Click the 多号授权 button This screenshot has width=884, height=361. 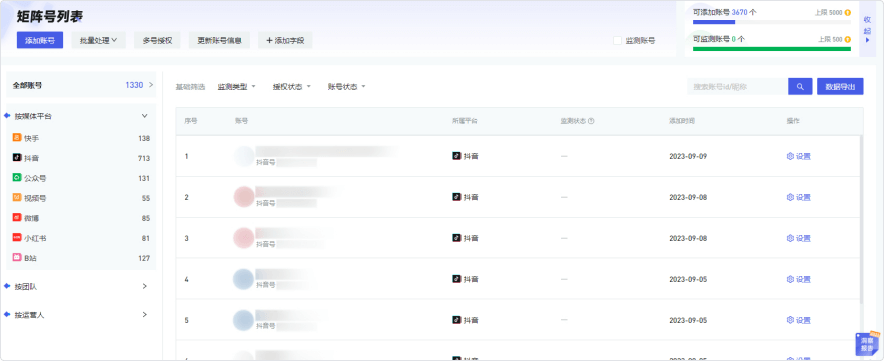coord(157,40)
